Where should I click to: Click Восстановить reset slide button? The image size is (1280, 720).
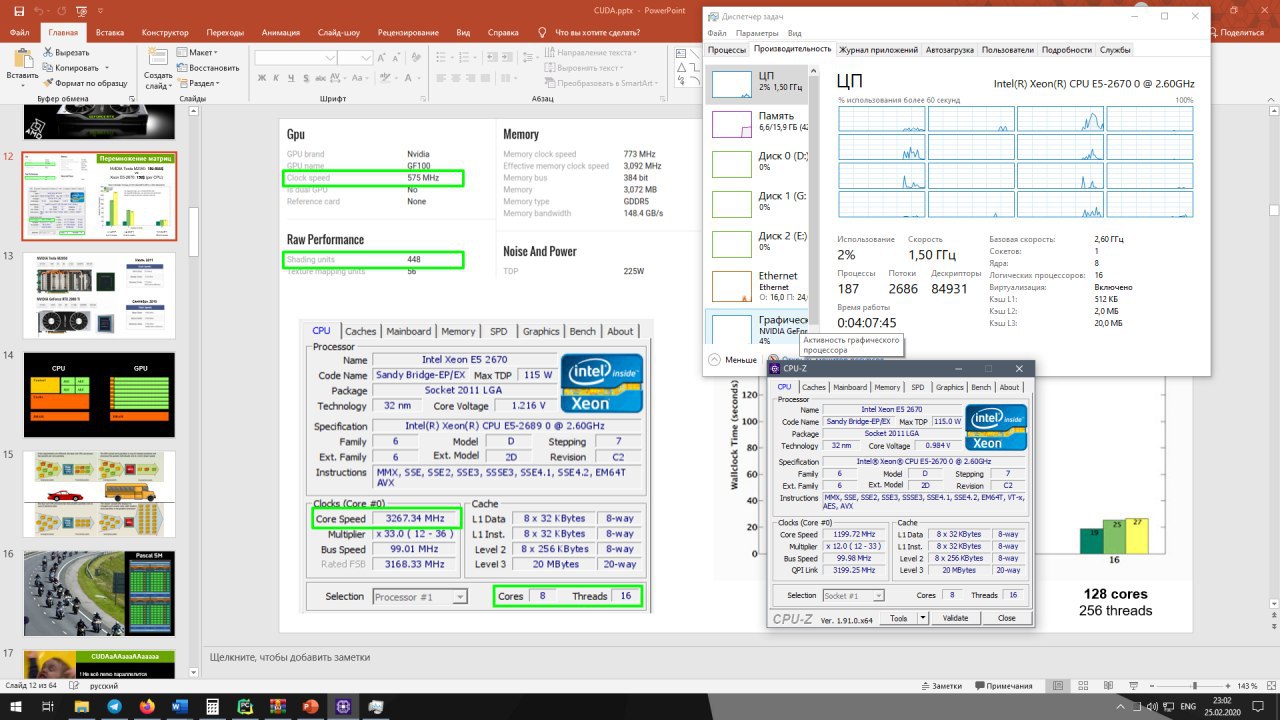(208, 68)
